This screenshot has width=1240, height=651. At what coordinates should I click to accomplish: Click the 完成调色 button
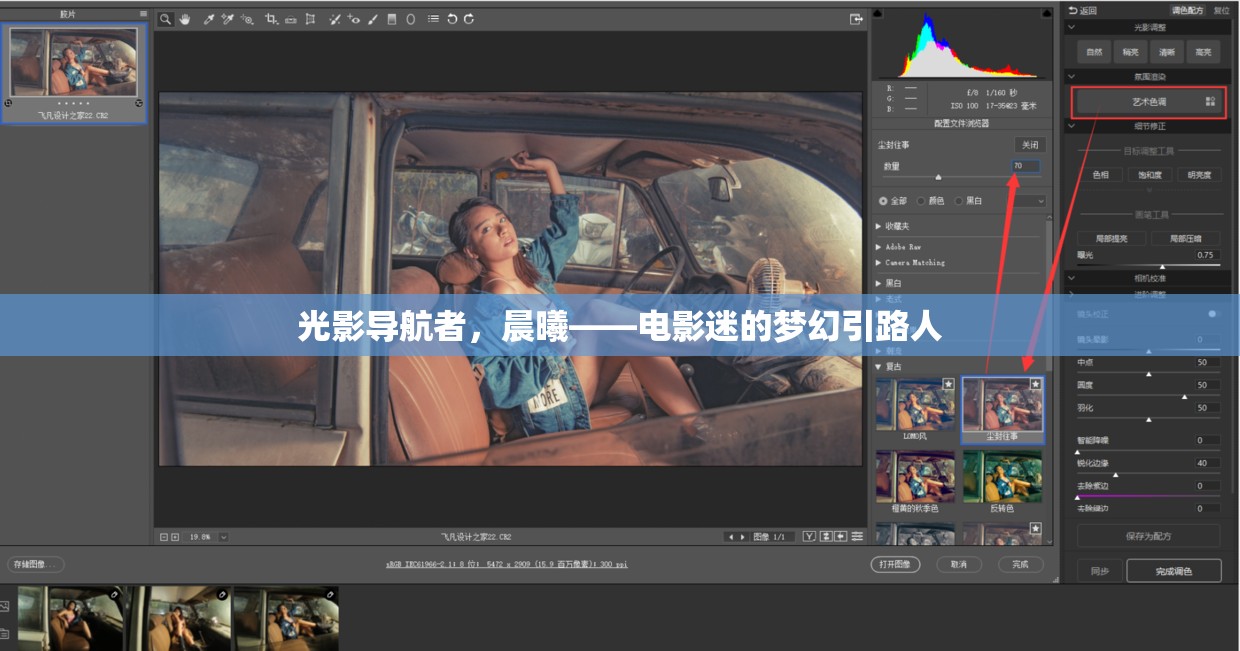pos(1174,571)
